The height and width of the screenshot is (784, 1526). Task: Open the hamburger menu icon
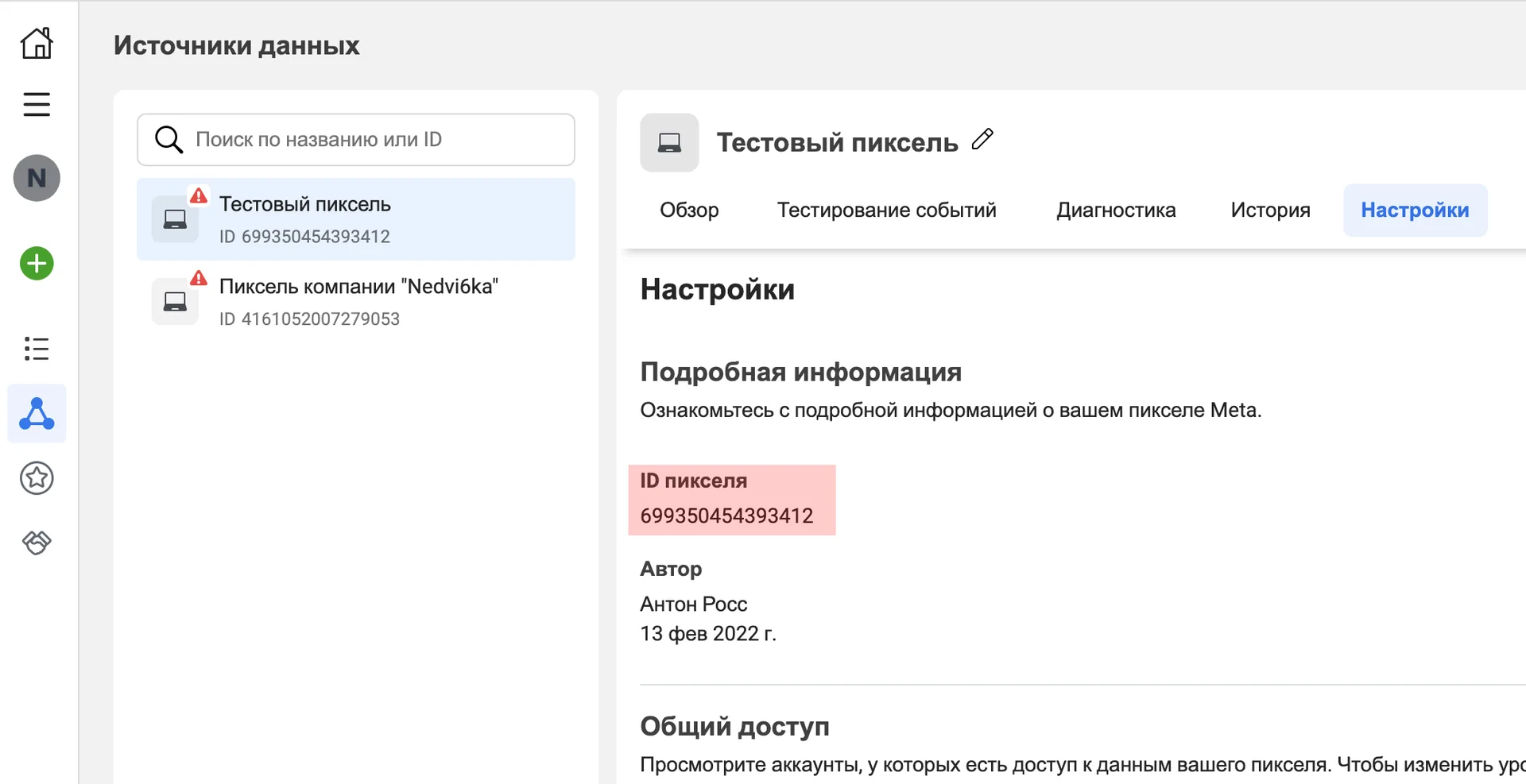(x=37, y=104)
